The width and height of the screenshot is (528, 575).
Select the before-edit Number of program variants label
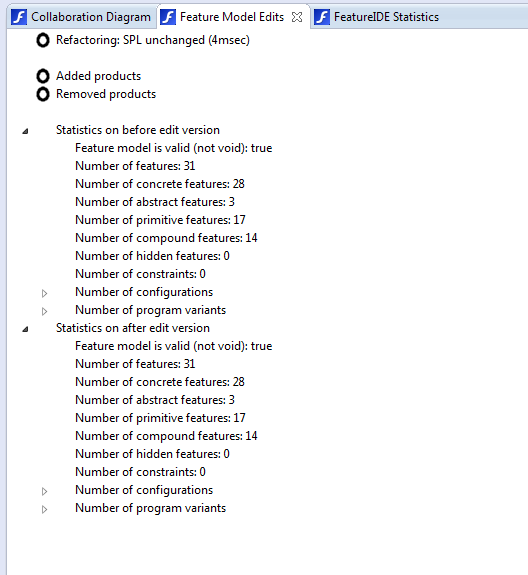pyautogui.click(x=151, y=310)
